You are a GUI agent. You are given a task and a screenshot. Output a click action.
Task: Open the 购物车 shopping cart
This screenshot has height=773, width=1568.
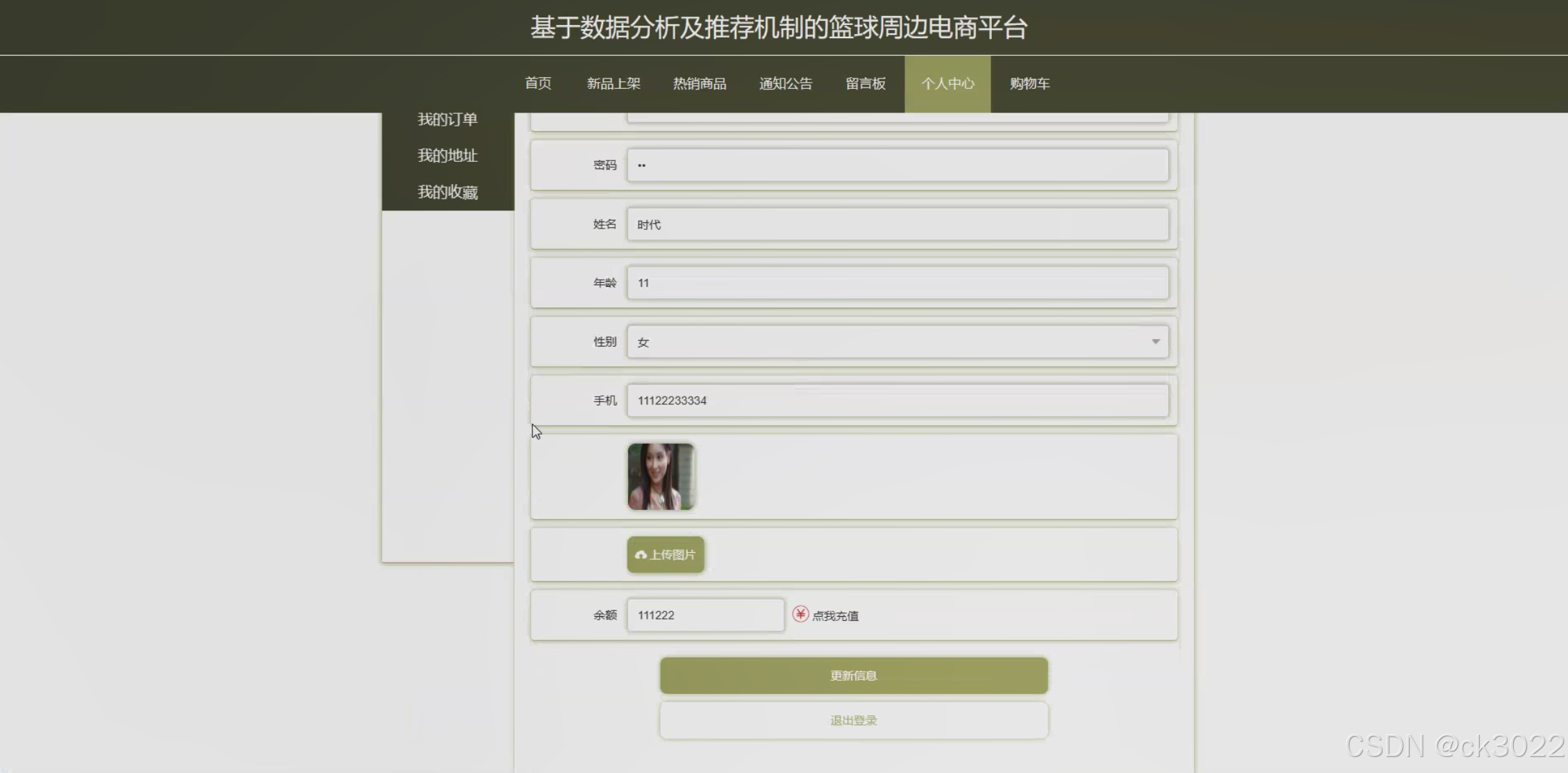click(x=1029, y=83)
